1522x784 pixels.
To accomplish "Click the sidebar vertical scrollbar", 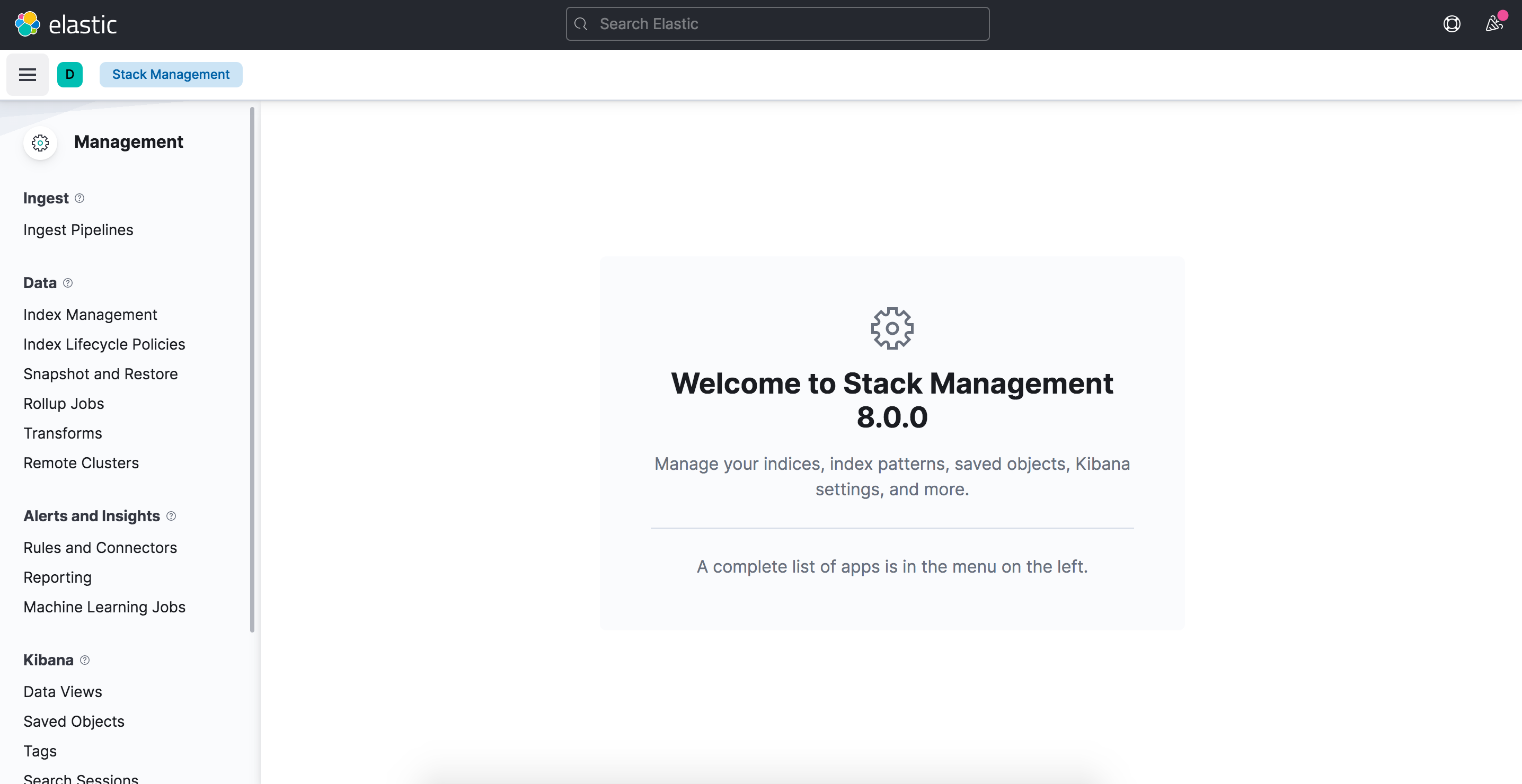I will [x=252, y=369].
